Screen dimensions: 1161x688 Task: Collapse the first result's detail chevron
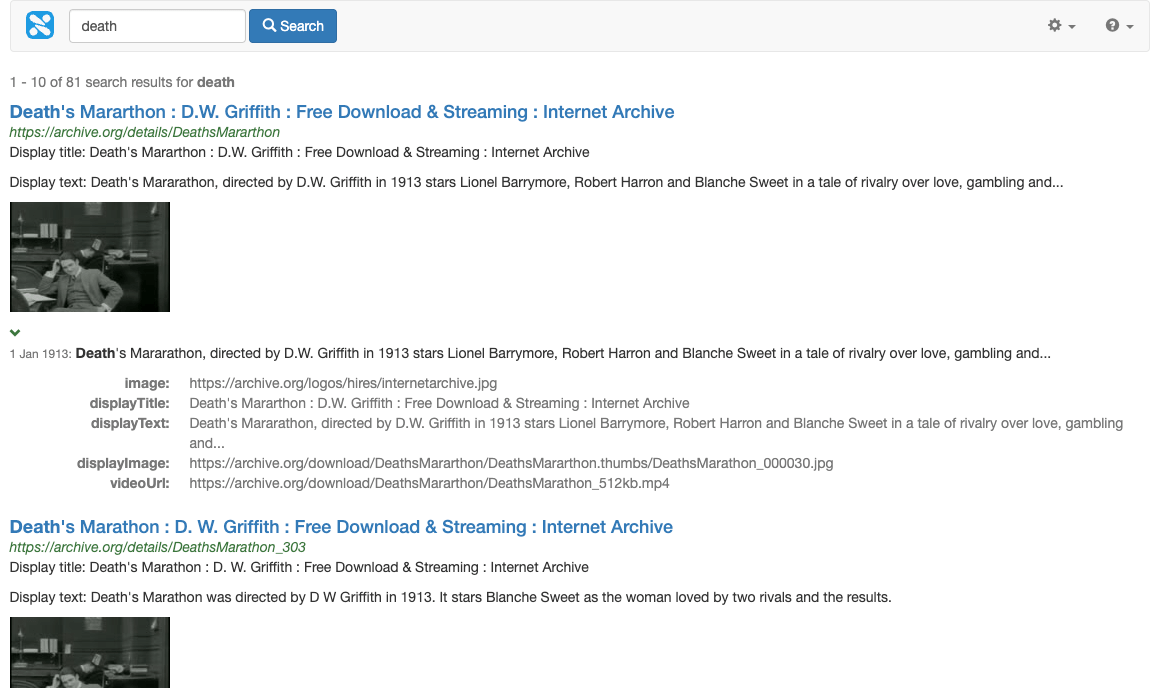pyautogui.click(x=14, y=332)
